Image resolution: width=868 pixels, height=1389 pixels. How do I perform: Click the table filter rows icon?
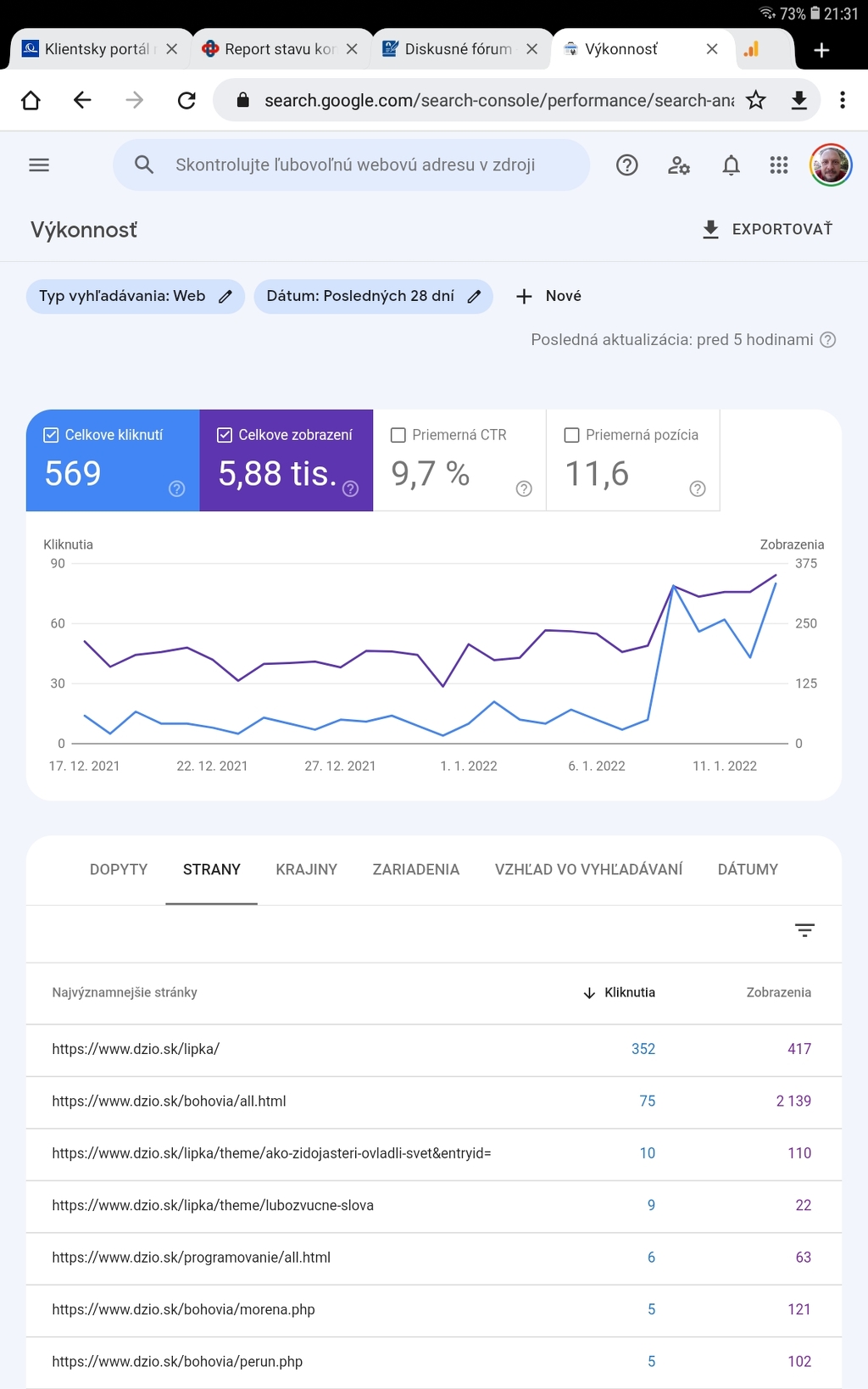click(x=804, y=930)
